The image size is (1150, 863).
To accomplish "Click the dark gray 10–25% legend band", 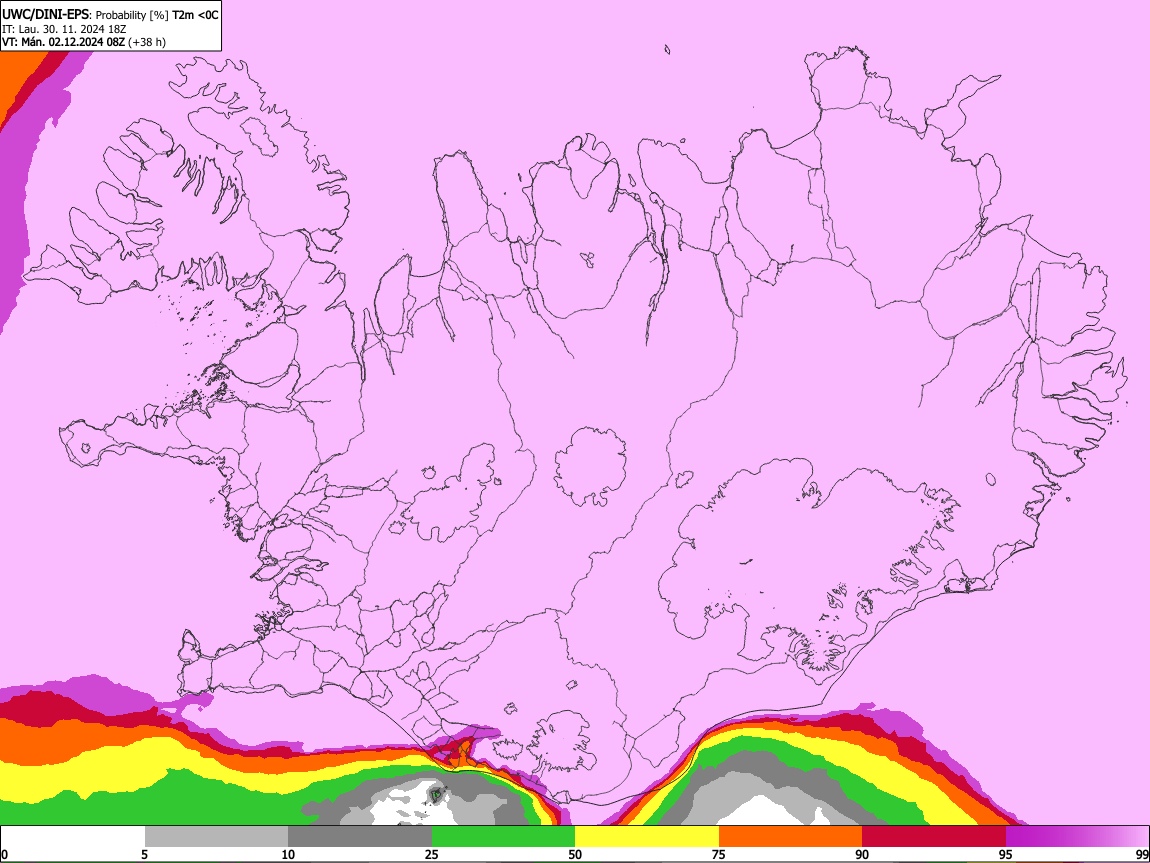I will 360,837.
